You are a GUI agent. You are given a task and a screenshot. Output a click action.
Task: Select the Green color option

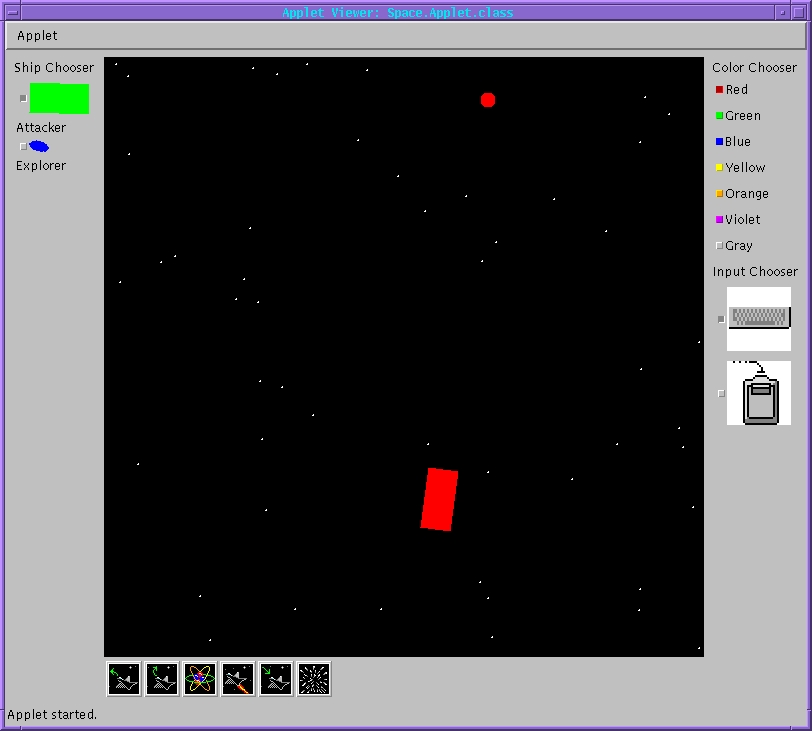(x=738, y=115)
